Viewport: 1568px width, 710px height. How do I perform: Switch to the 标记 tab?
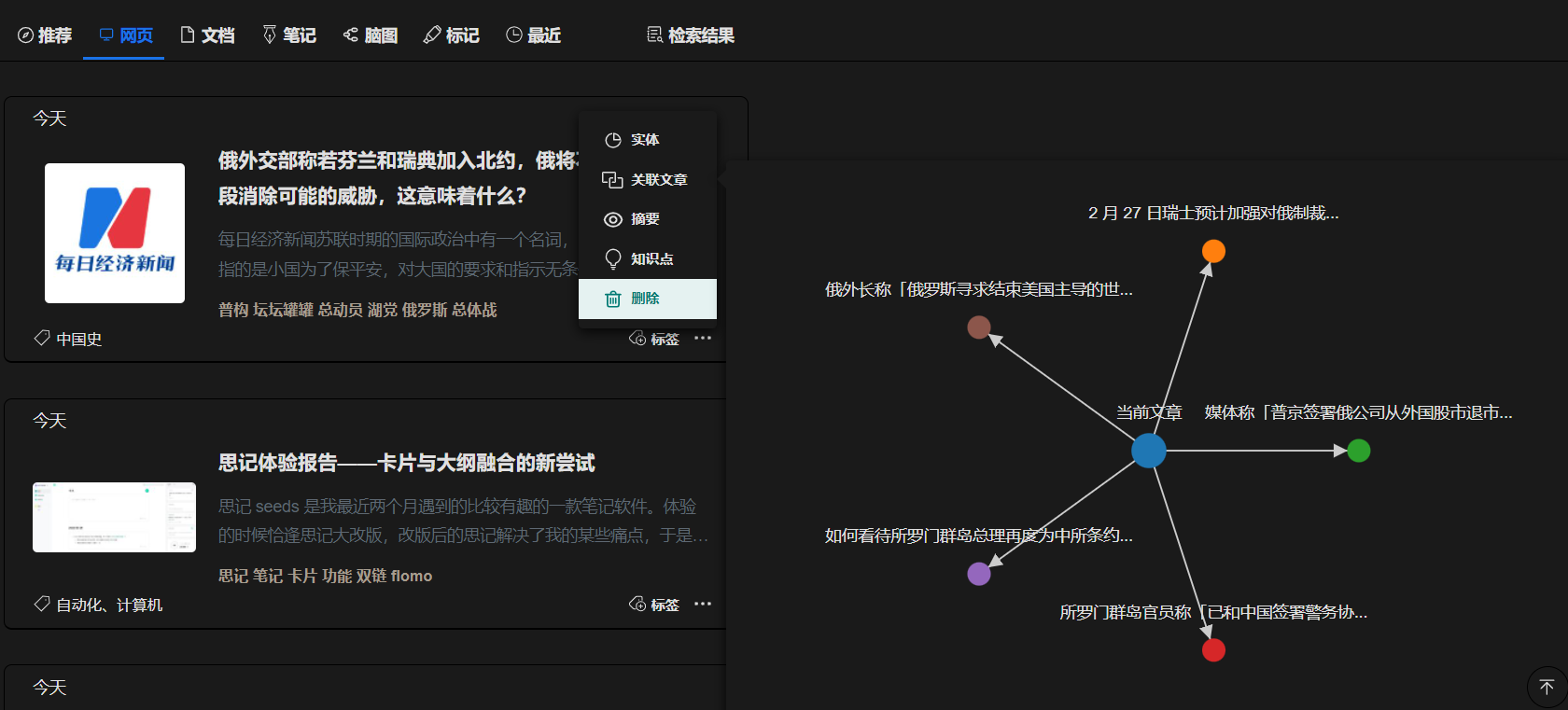point(452,35)
